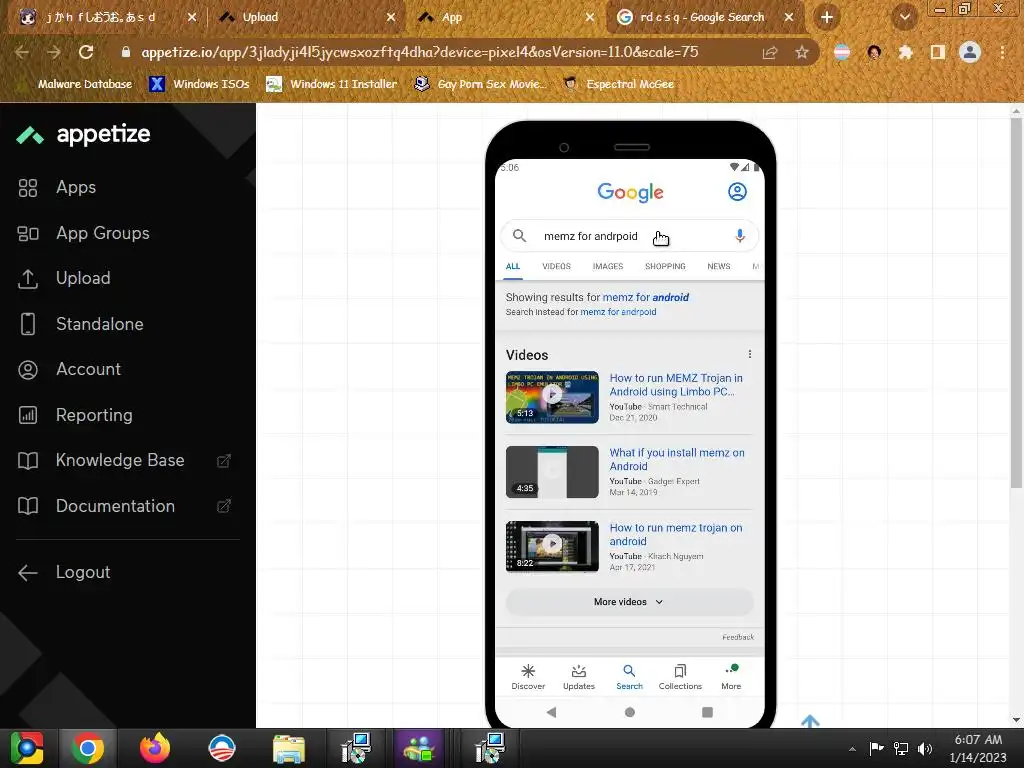Open Windows ISOs bookmark
The image size is (1024, 768).
pyautogui.click(x=200, y=84)
